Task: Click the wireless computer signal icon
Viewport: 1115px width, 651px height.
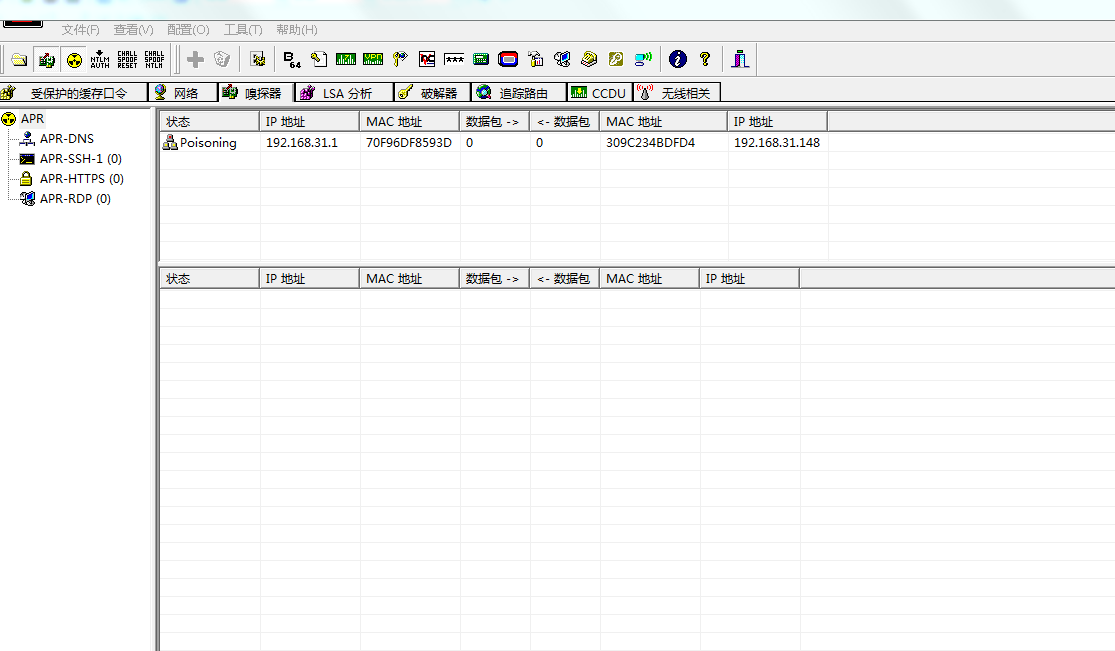Action: coord(643,60)
